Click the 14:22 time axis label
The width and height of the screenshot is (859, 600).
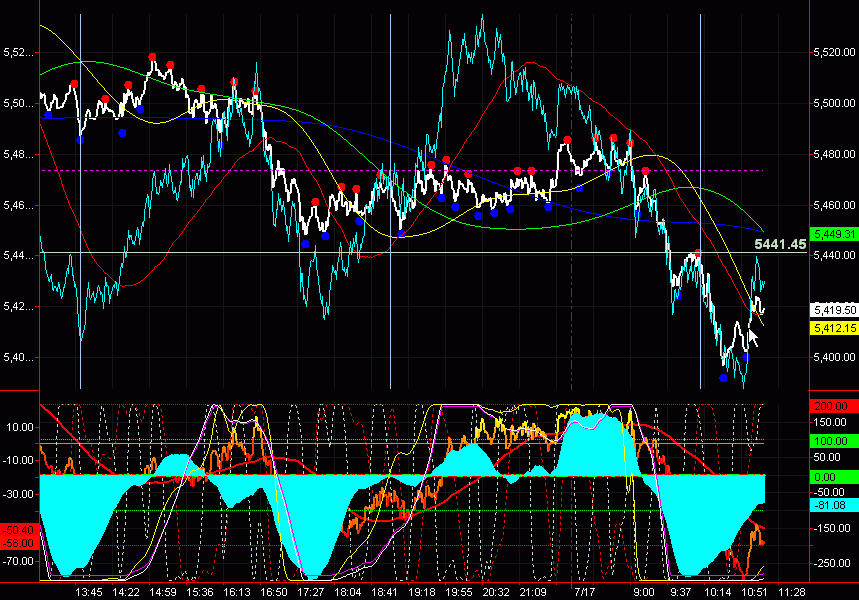coord(126,592)
